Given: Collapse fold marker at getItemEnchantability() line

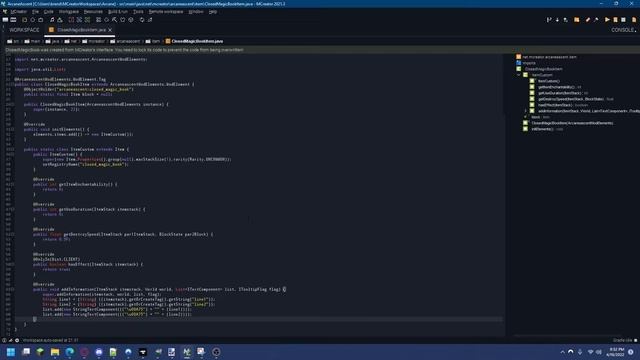Looking at the screenshot, I should pyautogui.click(x=13, y=184).
